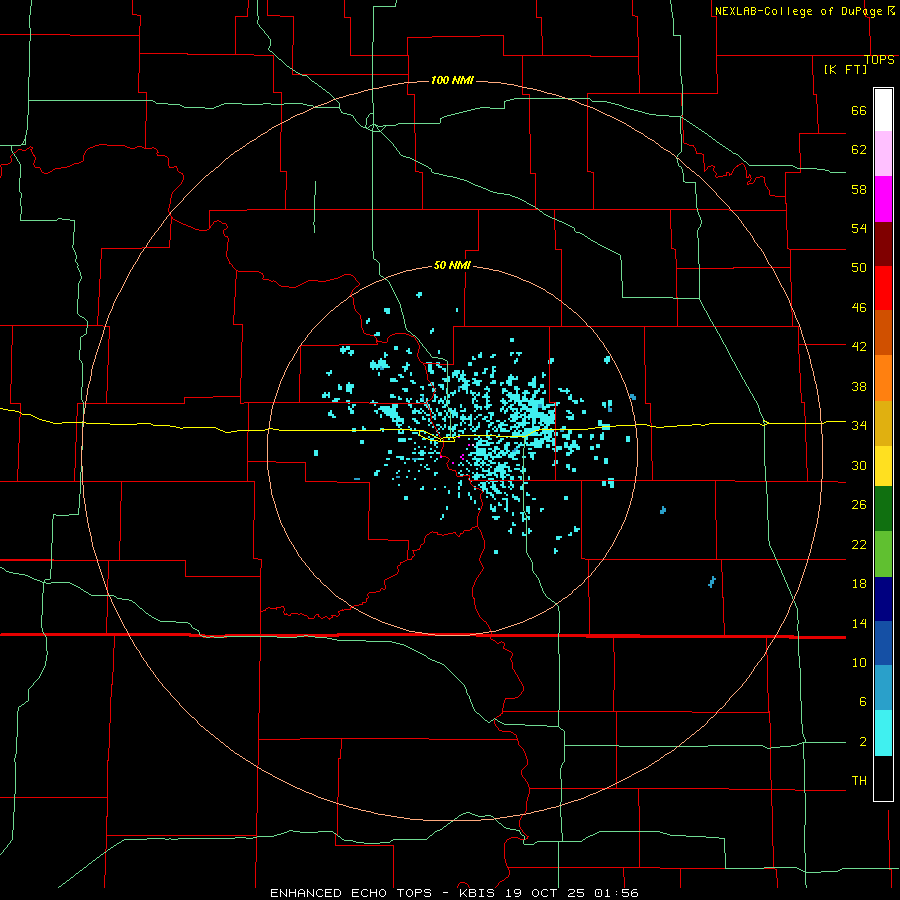Image resolution: width=900 pixels, height=900 pixels.
Task: Click the bright red legend swatch
Action: coord(883,288)
